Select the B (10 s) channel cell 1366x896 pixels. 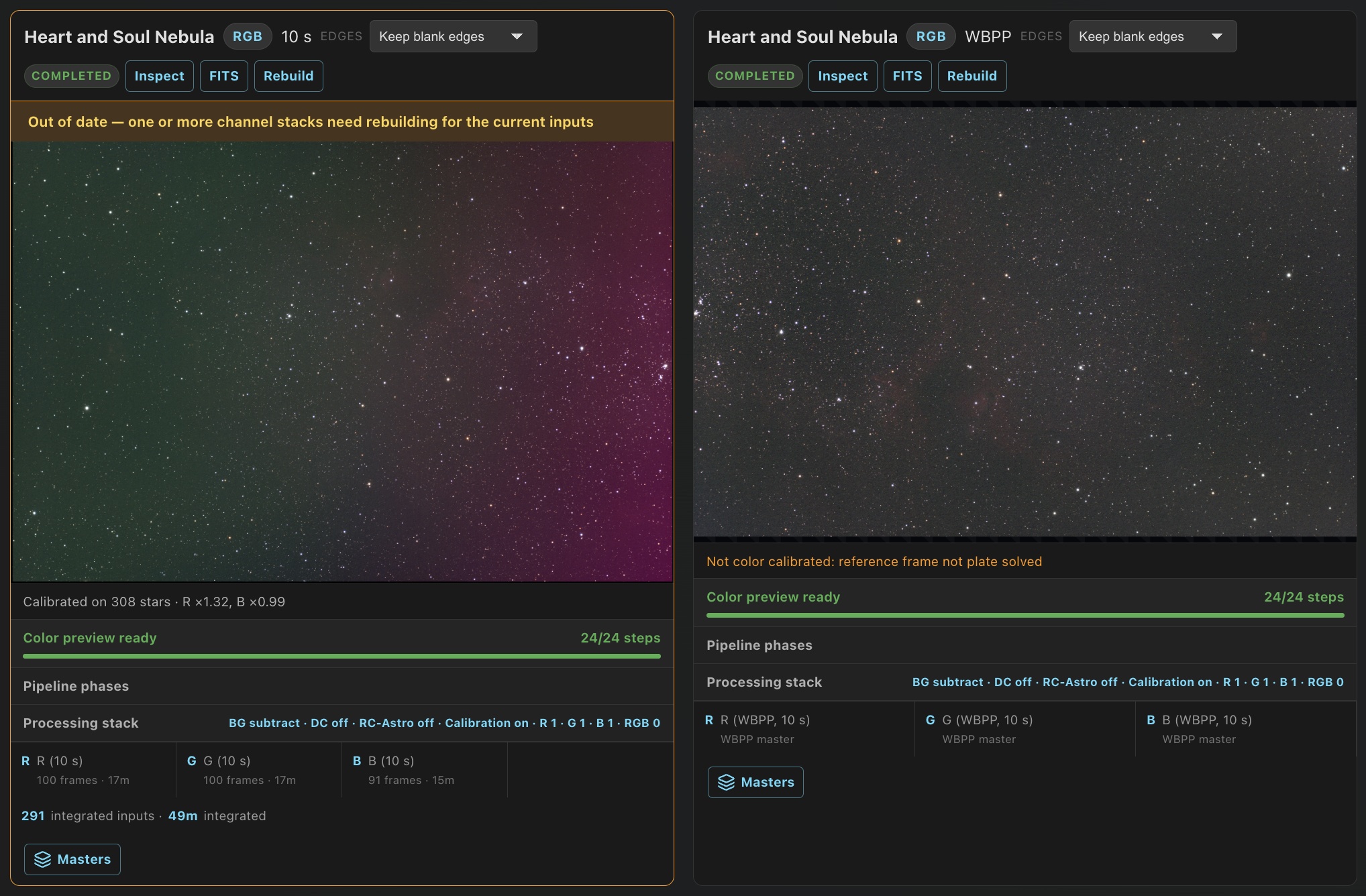425,770
